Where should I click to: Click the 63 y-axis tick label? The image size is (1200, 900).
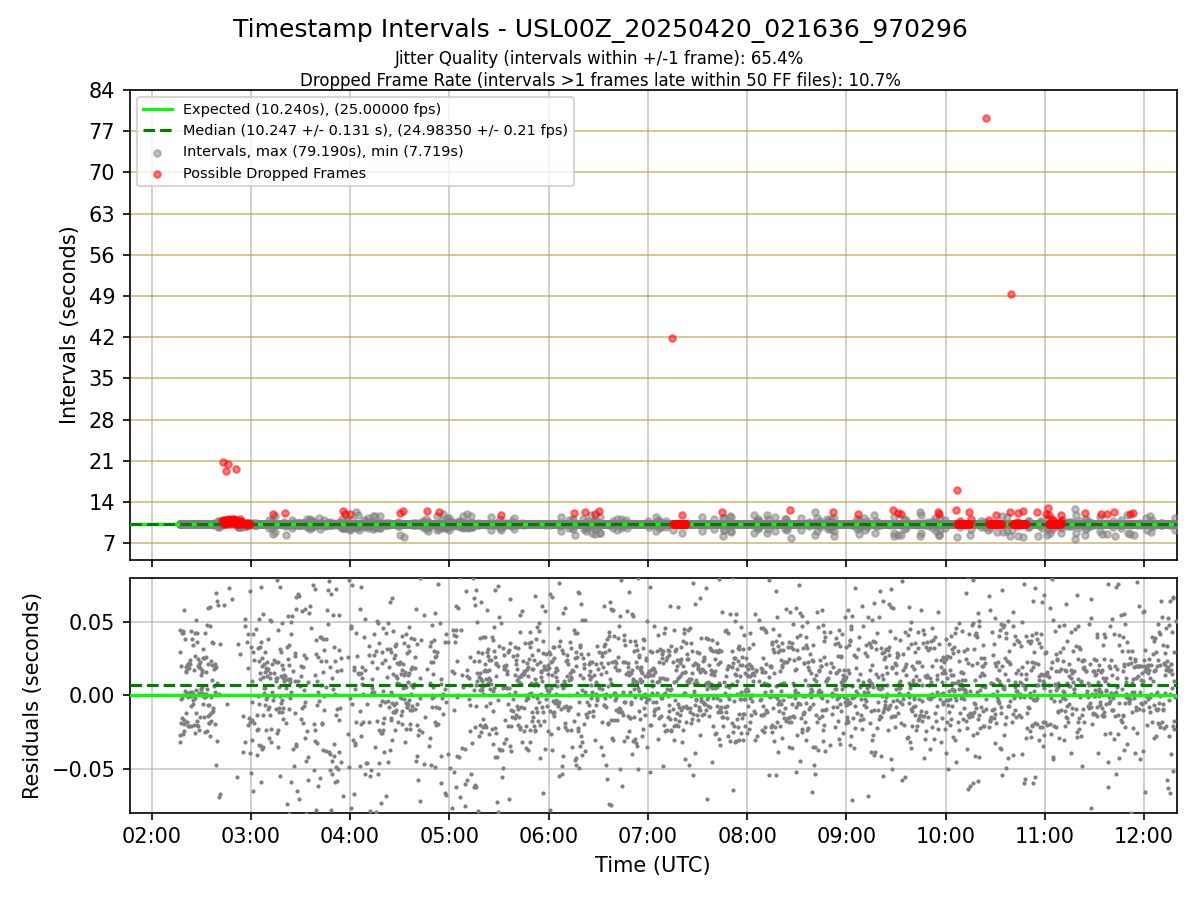point(103,214)
